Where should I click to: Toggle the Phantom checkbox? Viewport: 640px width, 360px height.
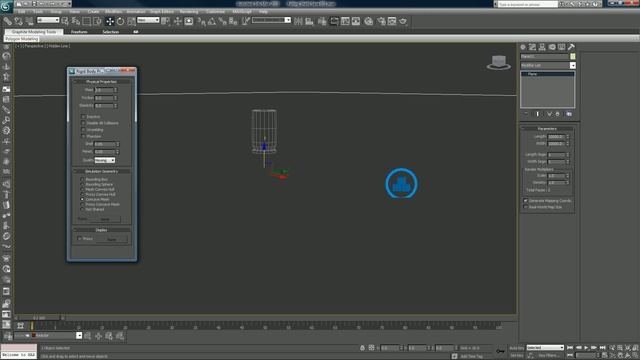click(x=83, y=136)
